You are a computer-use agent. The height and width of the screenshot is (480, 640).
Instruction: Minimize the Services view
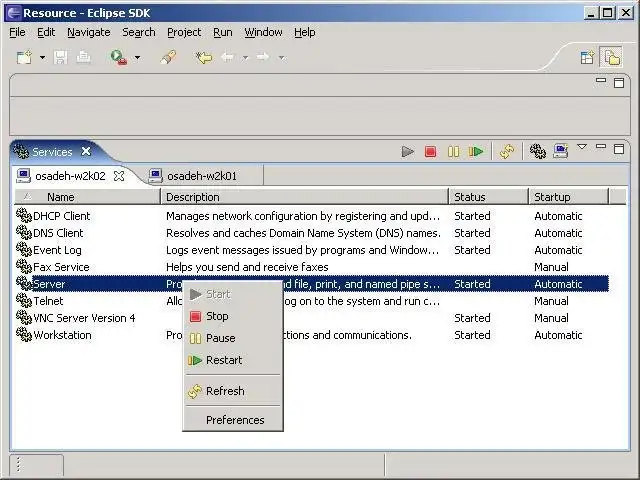pyautogui.click(x=601, y=146)
